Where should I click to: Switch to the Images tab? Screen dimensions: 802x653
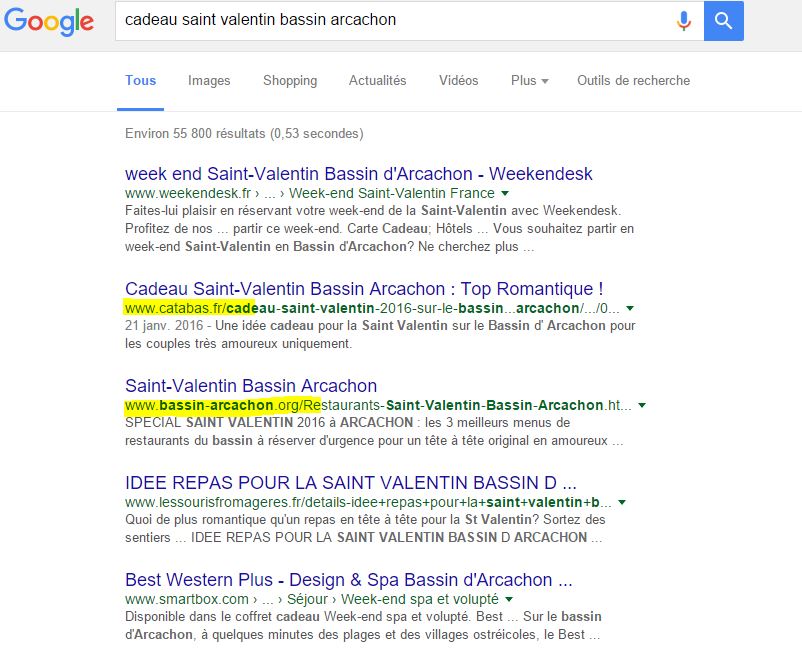click(209, 81)
